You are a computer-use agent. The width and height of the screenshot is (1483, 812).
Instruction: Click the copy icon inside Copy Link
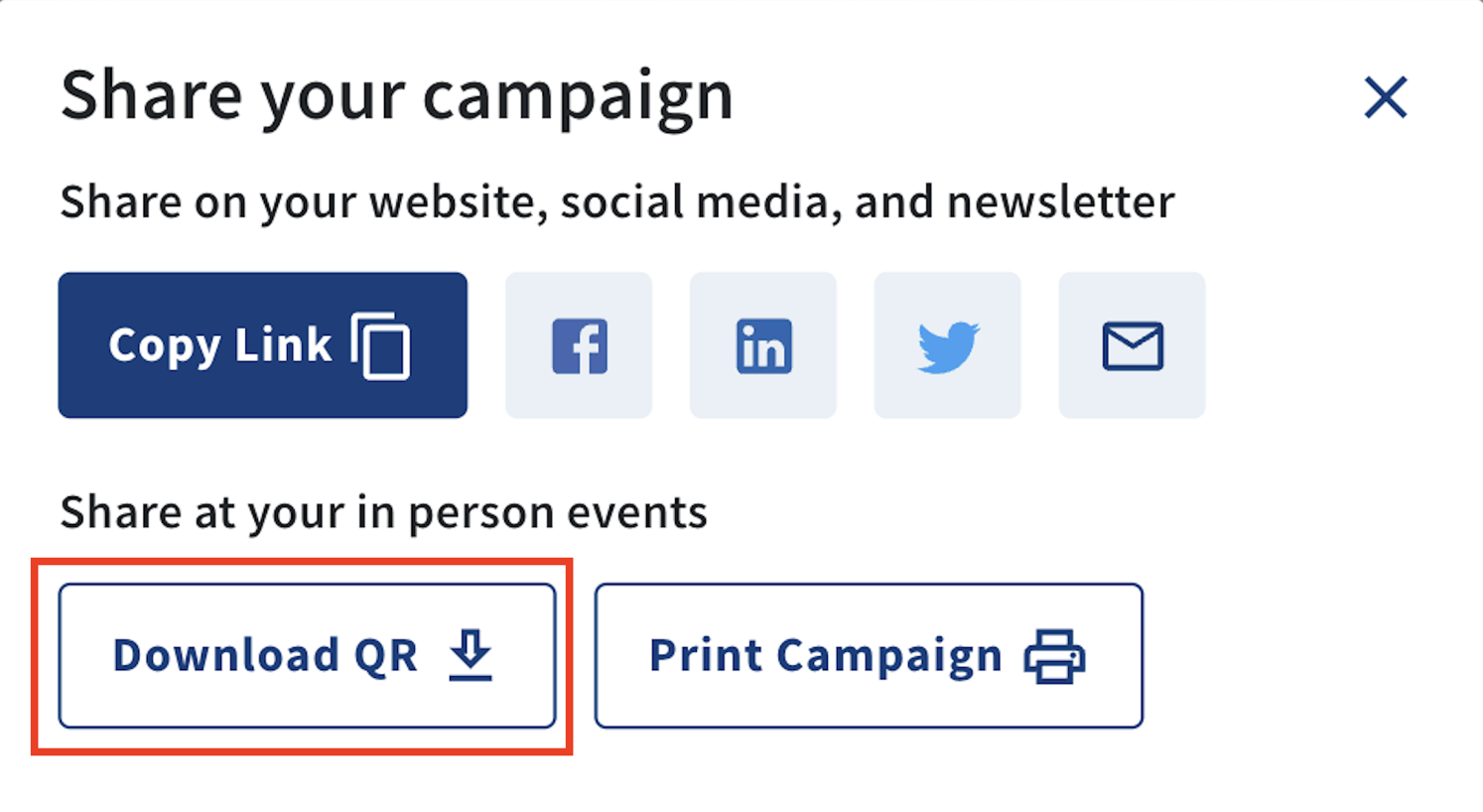click(x=381, y=345)
